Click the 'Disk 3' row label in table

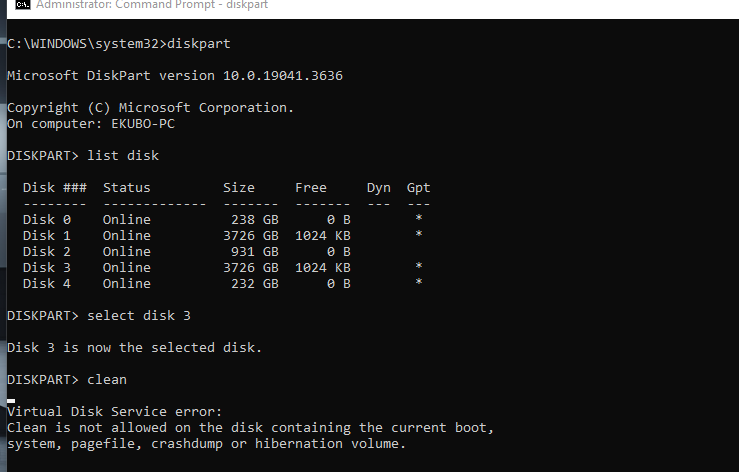47,268
